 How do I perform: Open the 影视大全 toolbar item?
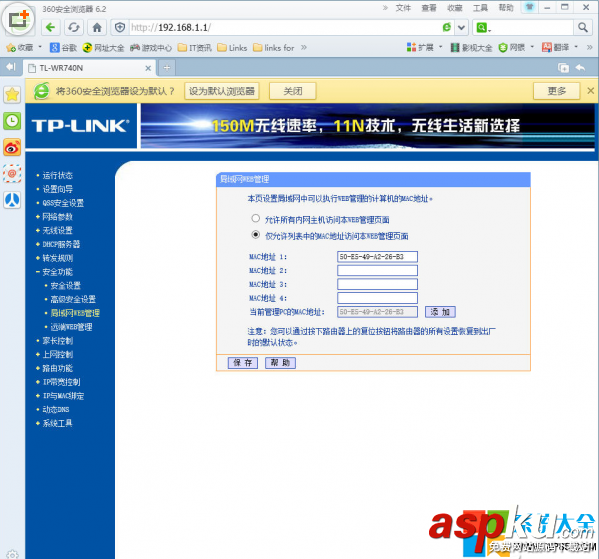click(471, 47)
